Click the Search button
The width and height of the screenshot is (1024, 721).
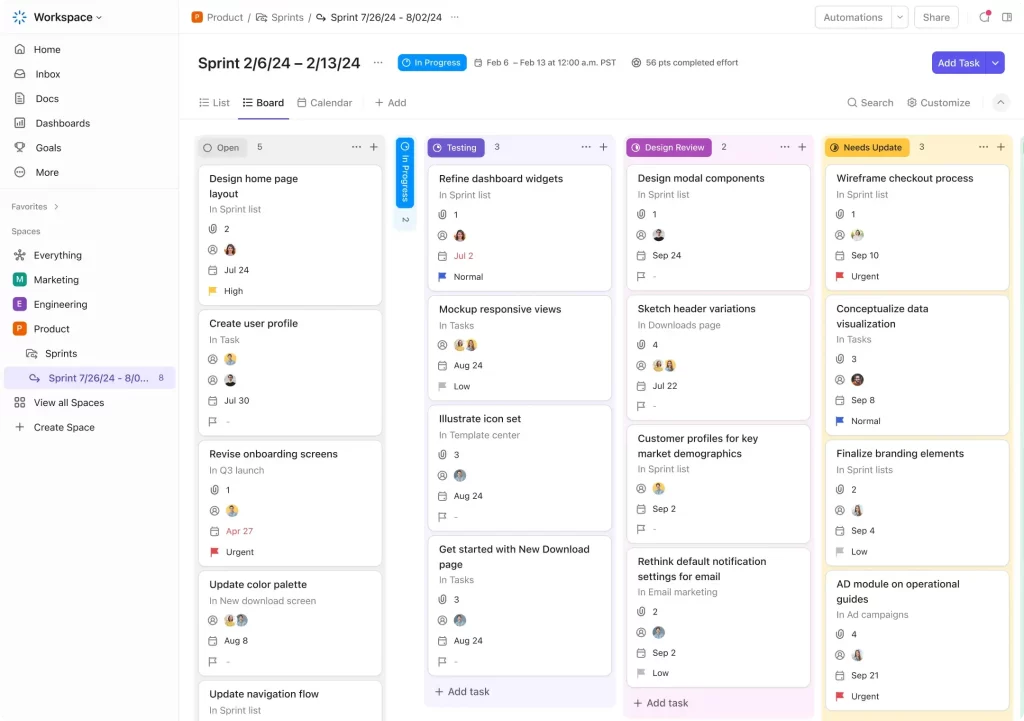click(870, 103)
